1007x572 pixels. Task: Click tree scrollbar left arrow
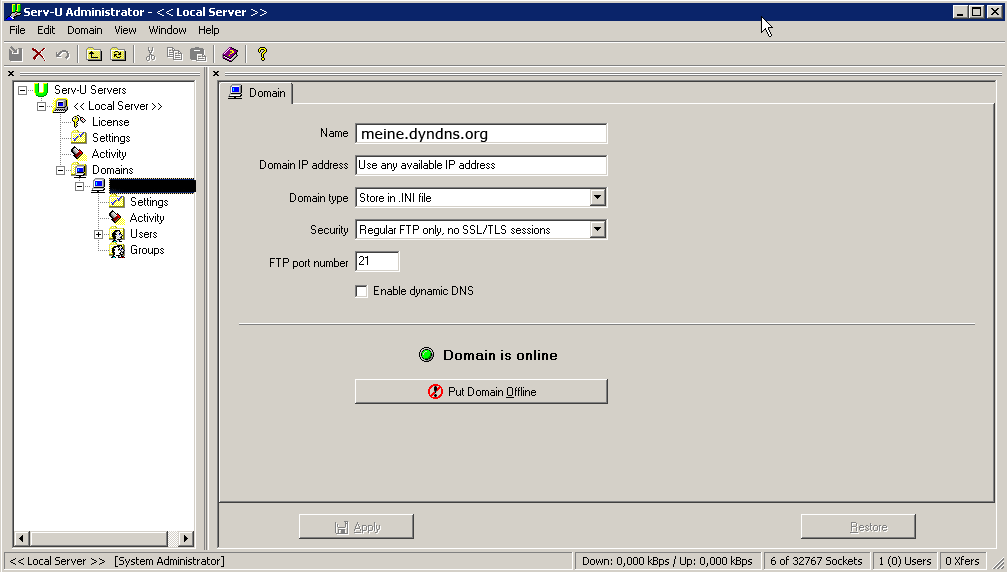[22, 539]
